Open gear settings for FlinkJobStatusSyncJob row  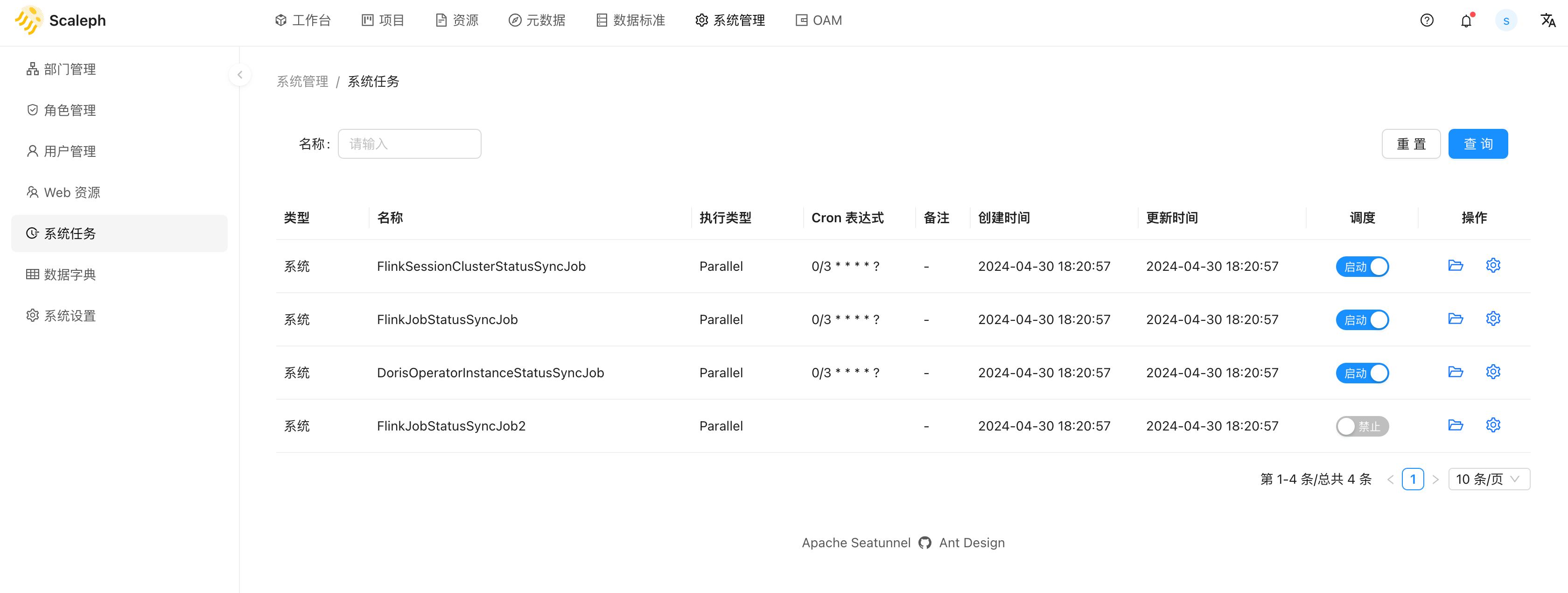click(x=1493, y=318)
